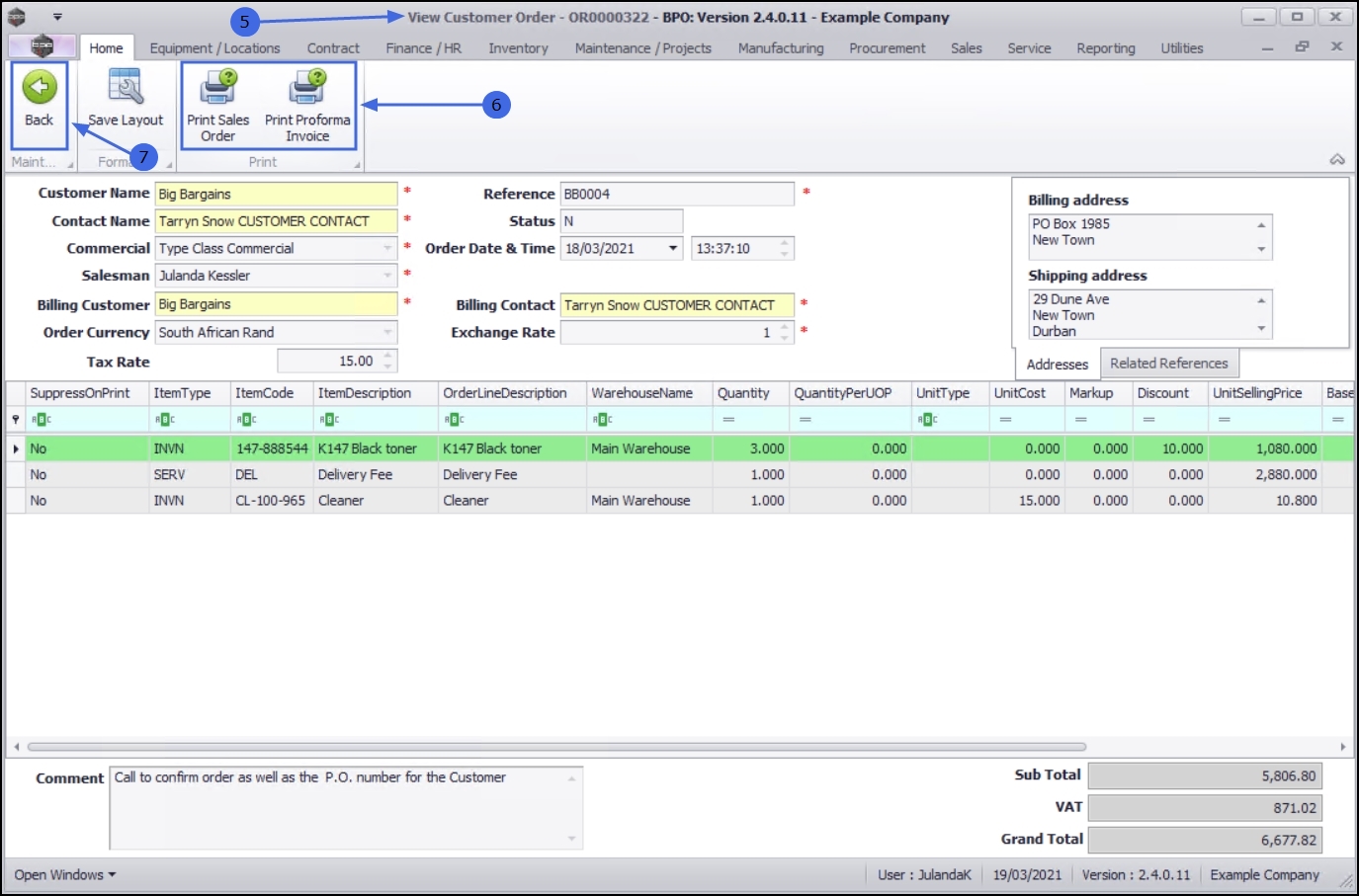Screen dimensions: 1359x896
Task: Open the Salesman dropdown
Action: click(387, 276)
